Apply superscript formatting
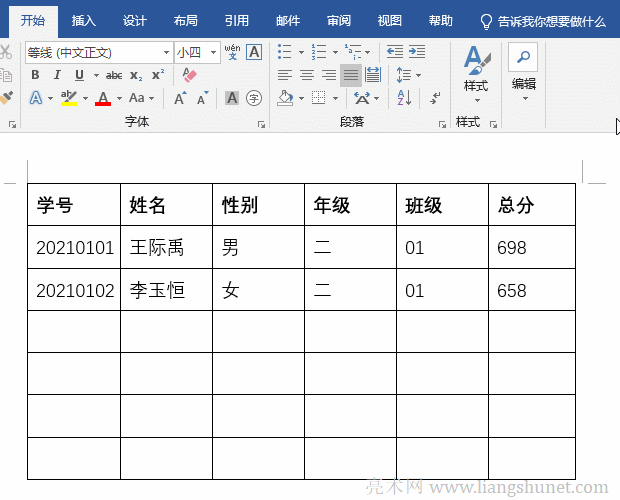The width and height of the screenshot is (620, 500). pos(158,75)
